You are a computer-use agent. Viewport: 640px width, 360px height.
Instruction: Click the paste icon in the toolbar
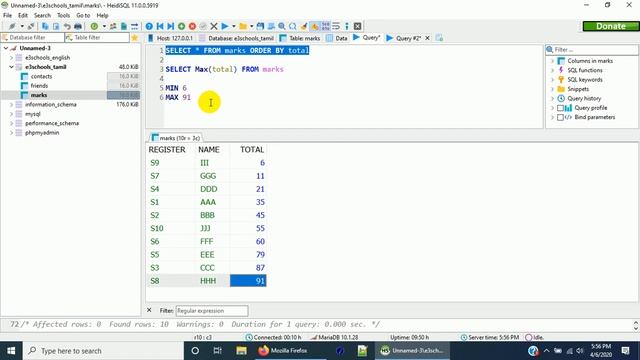pos(56,26)
